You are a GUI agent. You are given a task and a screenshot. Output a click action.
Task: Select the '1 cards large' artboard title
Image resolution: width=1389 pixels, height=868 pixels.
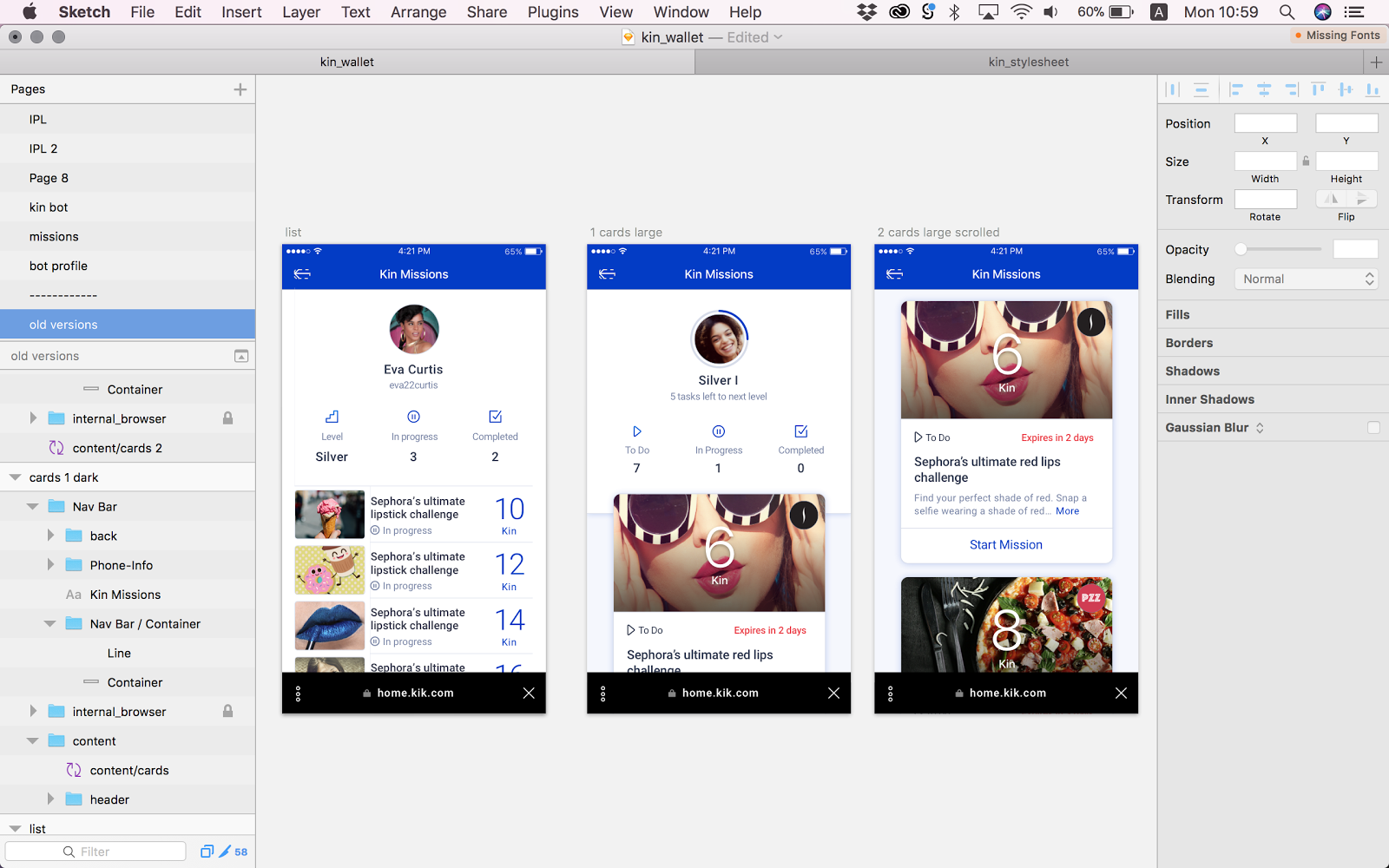[626, 233]
